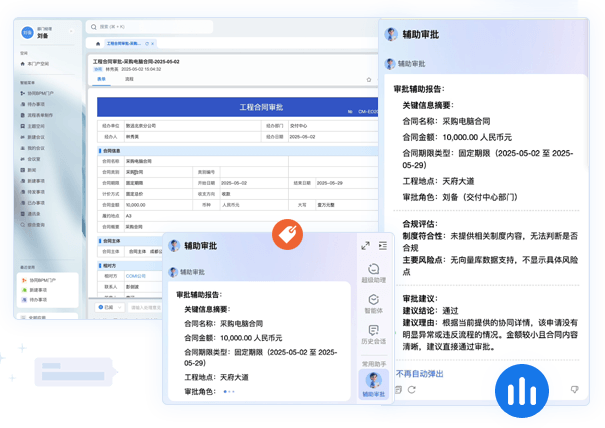605x428 pixels.
Task: Click the 林秀英 handler cell
Action: click(x=192, y=137)
